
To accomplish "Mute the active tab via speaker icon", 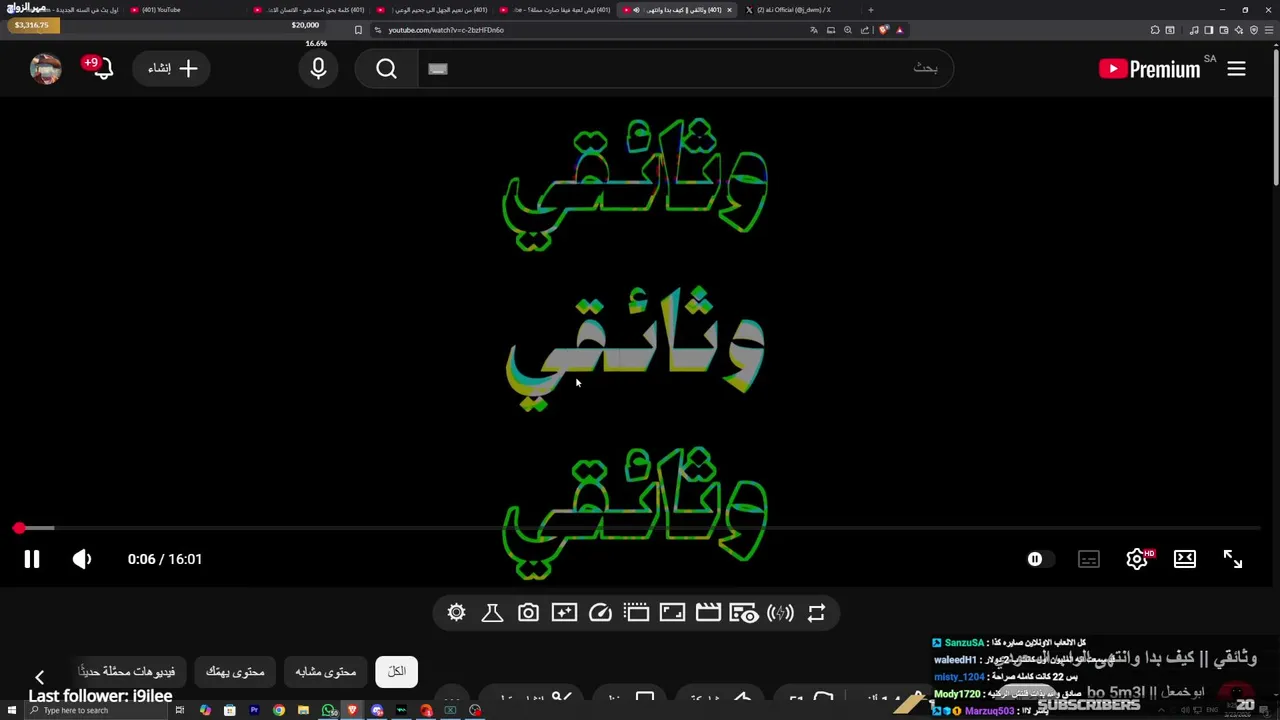I will (x=636, y=10).
